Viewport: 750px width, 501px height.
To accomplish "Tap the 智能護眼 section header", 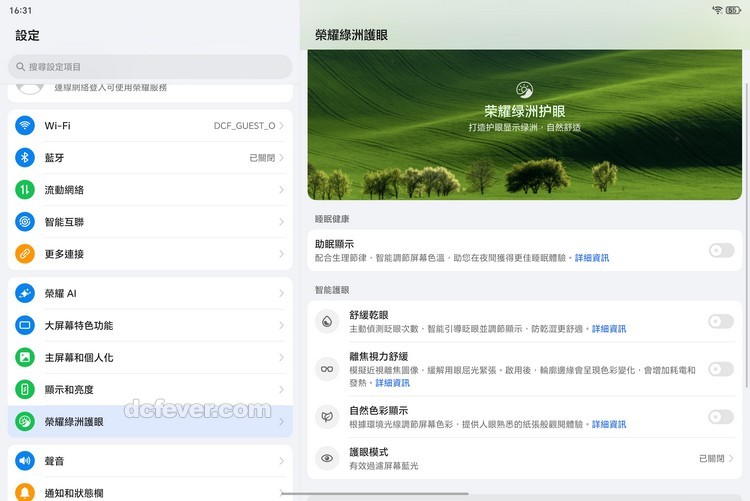I will pyautogui.click(x=332, y=289).
